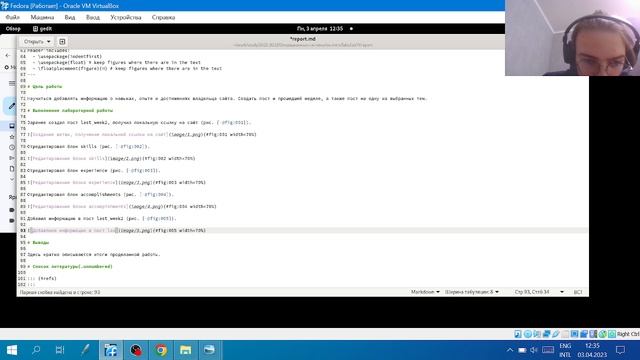Open the VirtualBox Устройства menu

[126, 18]
